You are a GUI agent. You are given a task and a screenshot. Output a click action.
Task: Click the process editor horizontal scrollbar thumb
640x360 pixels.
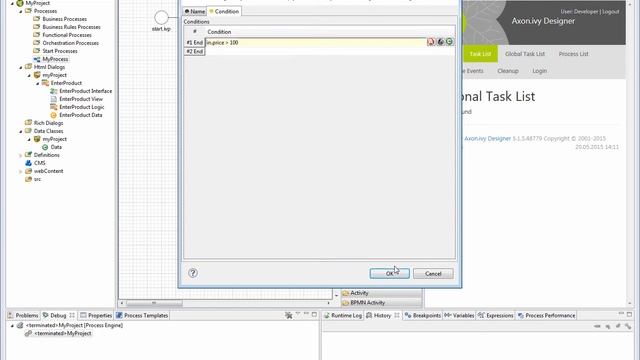[x=154, y=303]
